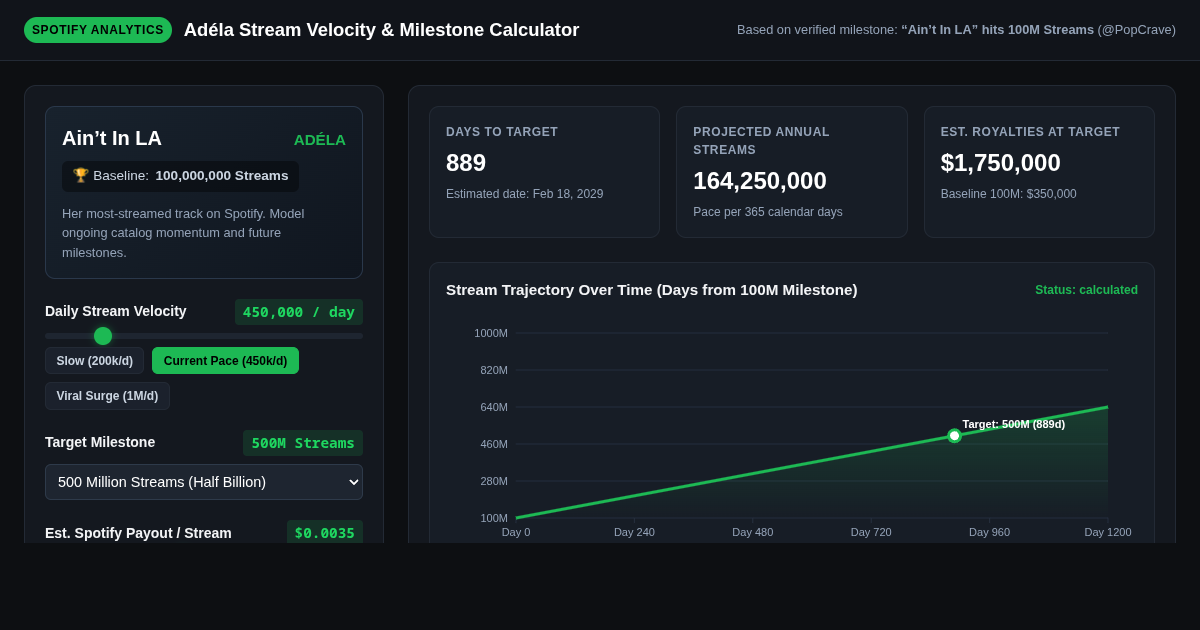Click the Days to Target card heading
This screenshot has width=1200, height=630.
coord(502,132)
